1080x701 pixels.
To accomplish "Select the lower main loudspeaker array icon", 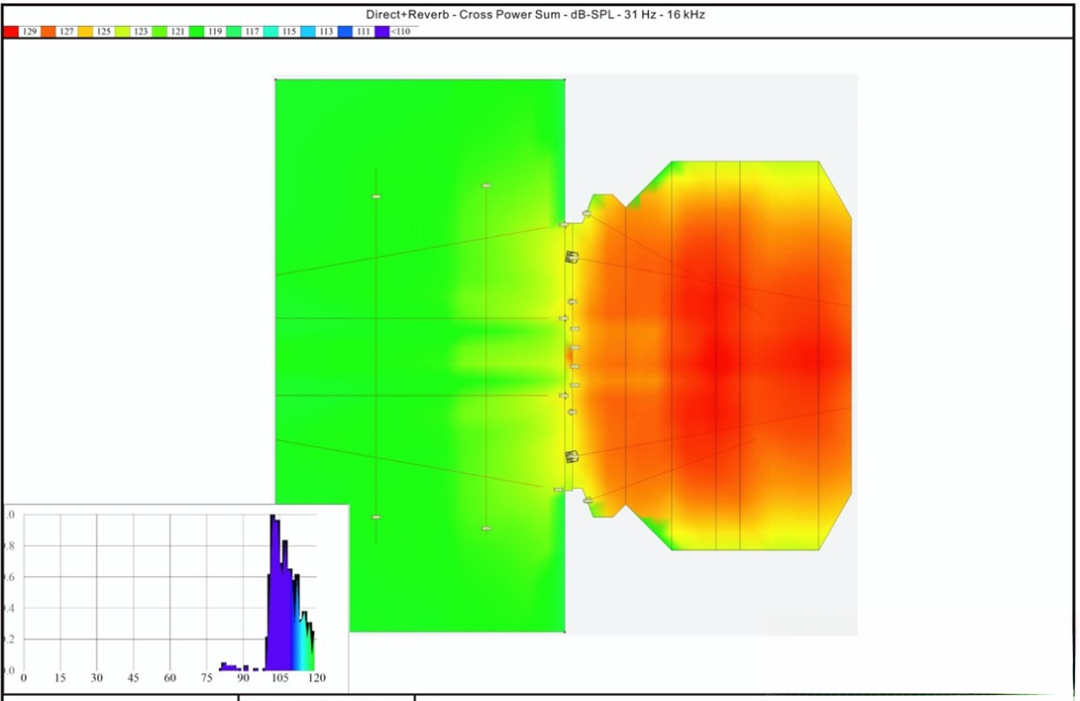I will (x=572, y=457).
